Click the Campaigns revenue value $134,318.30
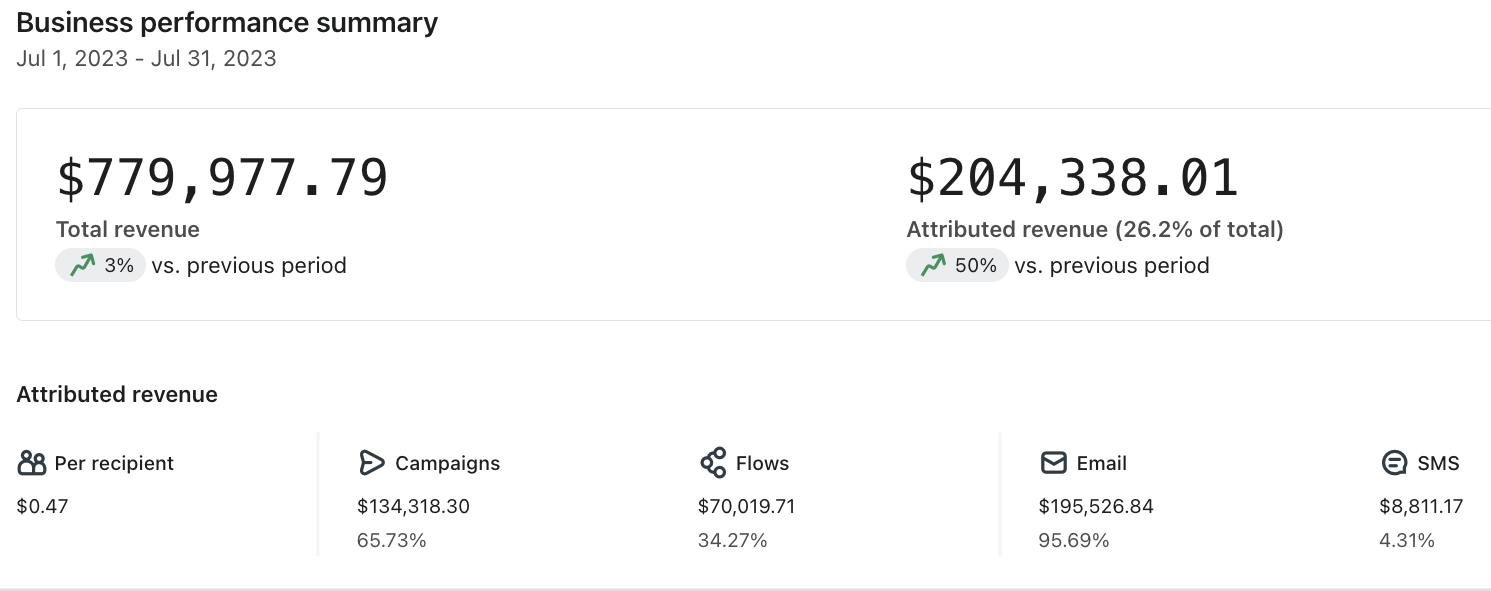This screenshot has height=591, width=1491. click(x=413, y=506)
